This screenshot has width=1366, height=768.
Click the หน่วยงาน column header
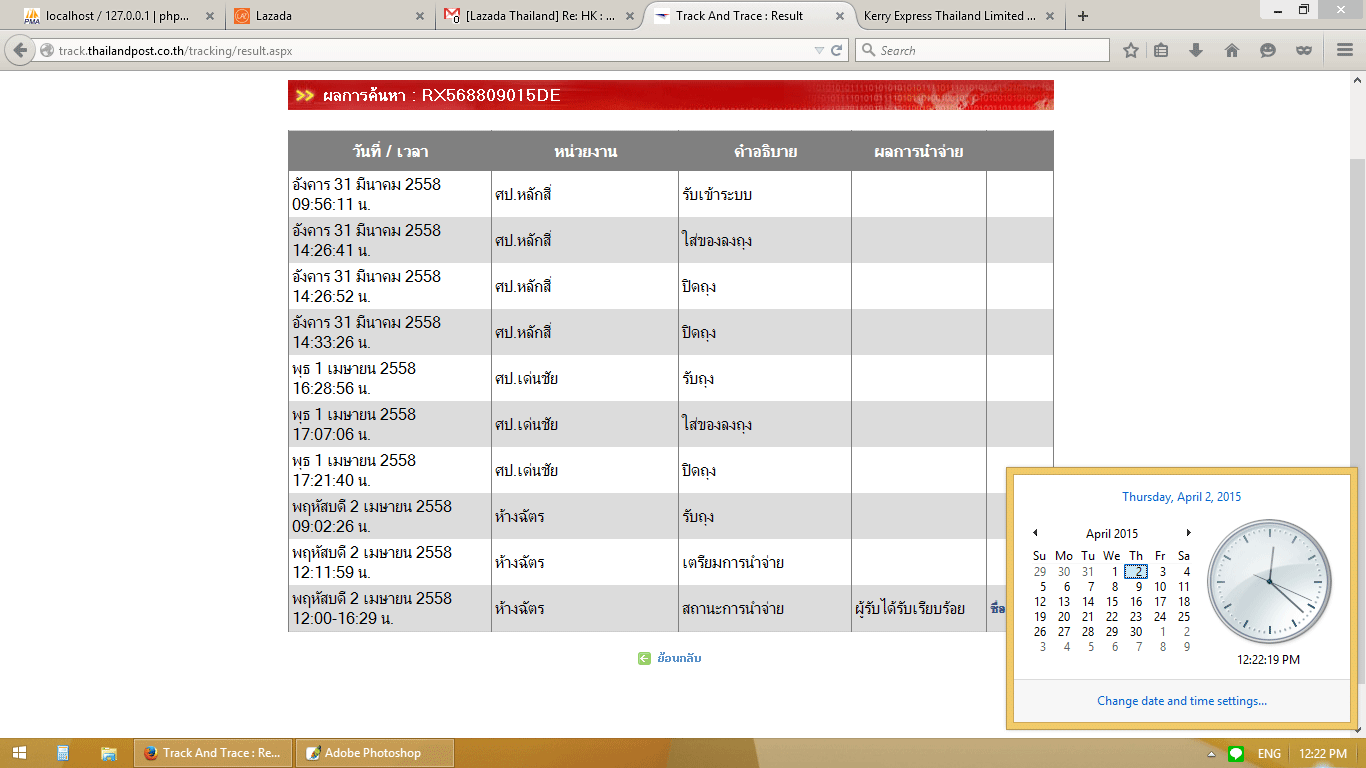(x=585, y=151)
